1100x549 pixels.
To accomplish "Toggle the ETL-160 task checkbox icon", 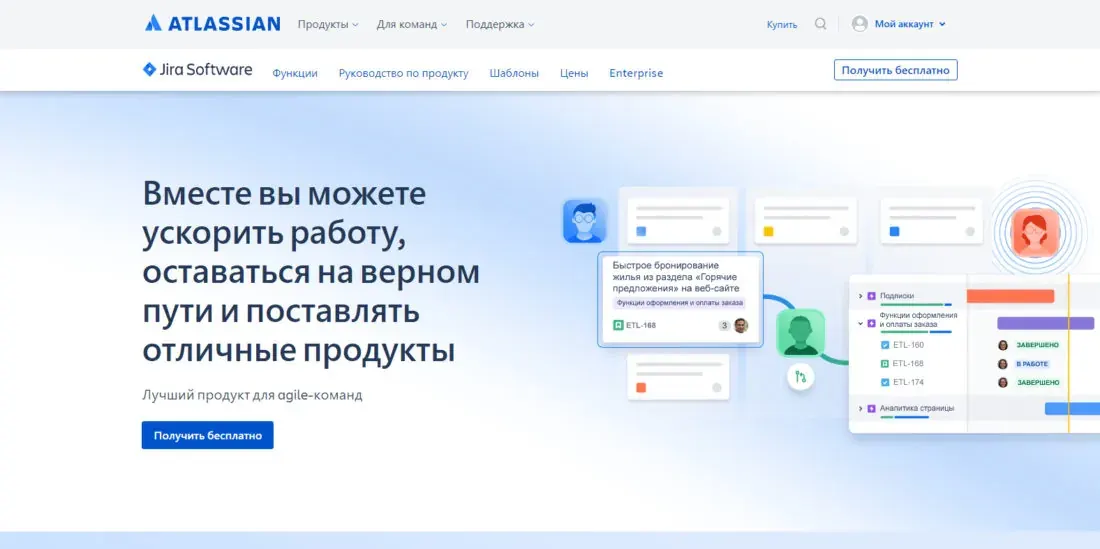I will 885,345.
